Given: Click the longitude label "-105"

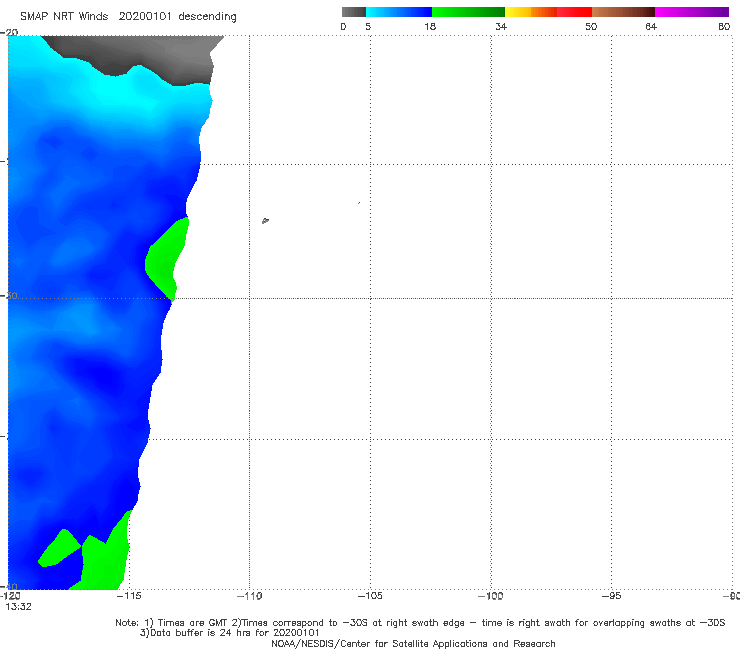Looking at the screenshot, I should pos(370,596).
